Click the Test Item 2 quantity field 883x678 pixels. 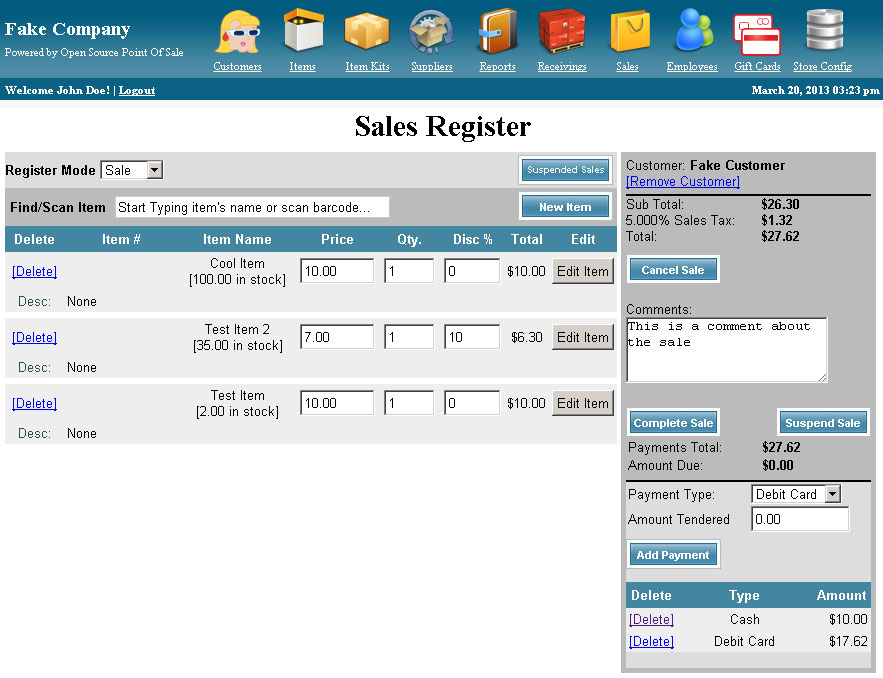(x=409, y=337)
